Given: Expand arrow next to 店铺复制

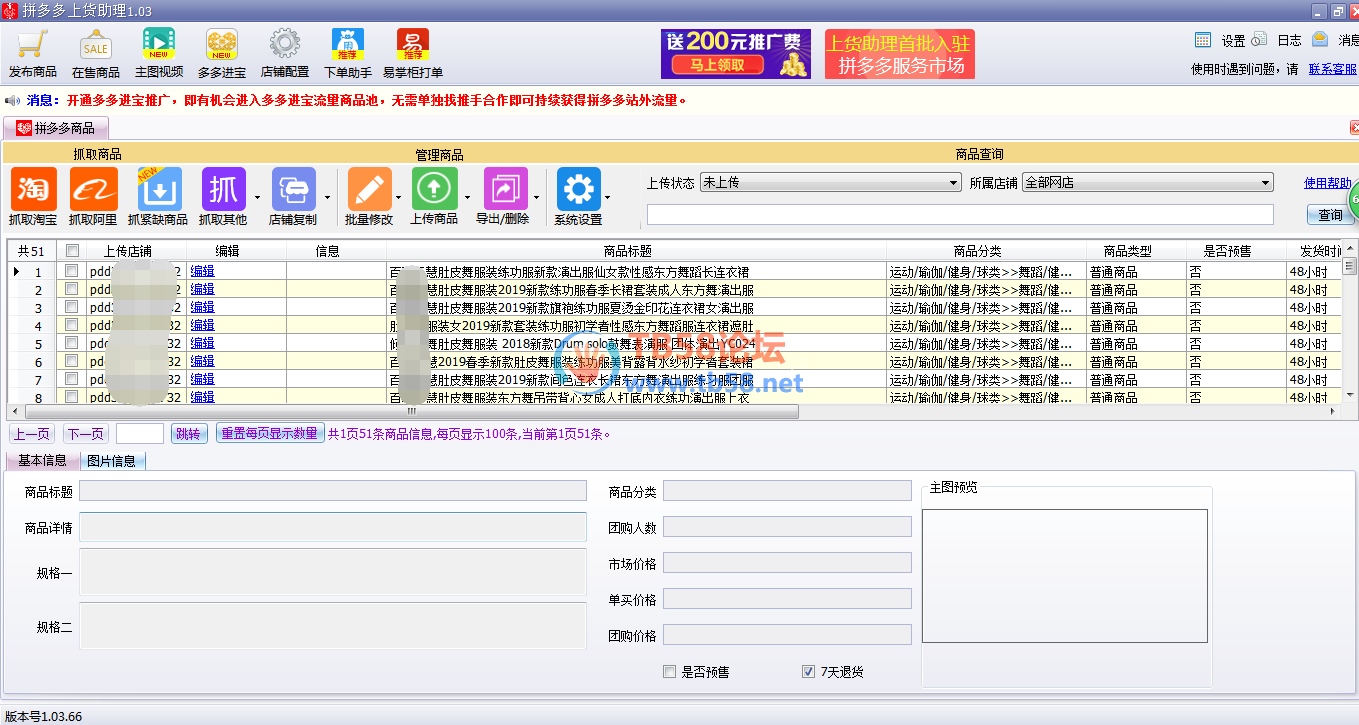Looking at the screenshot, I should (x=328, y=197).
